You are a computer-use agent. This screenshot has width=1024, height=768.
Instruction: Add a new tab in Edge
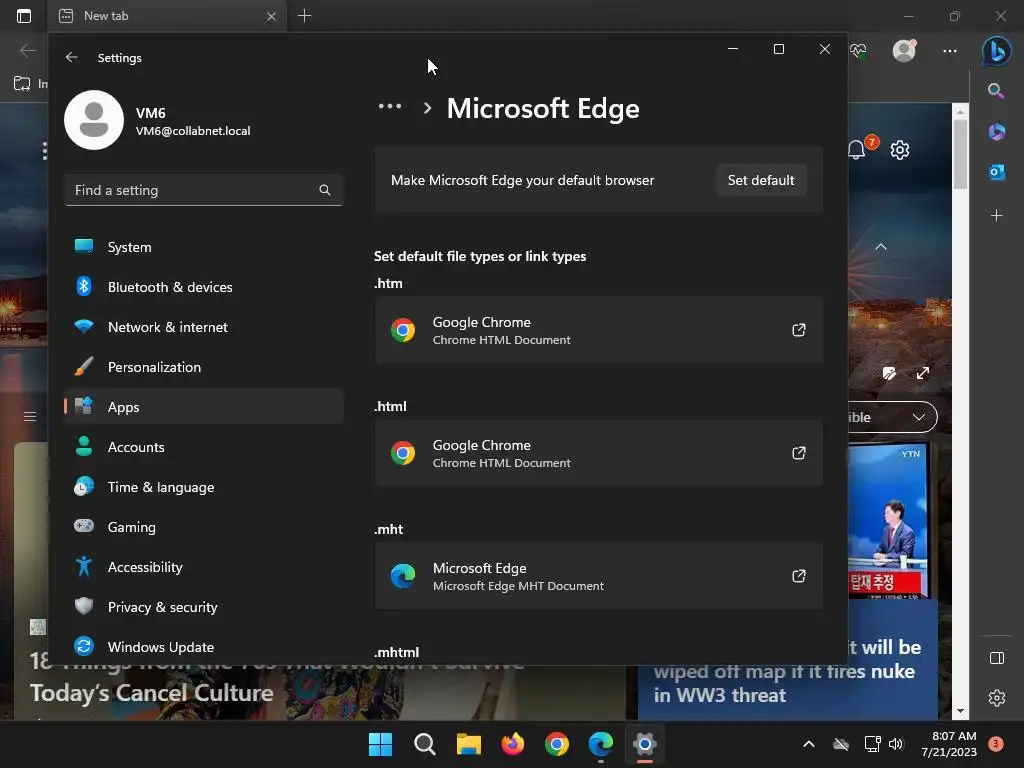(x=304, y=16)
